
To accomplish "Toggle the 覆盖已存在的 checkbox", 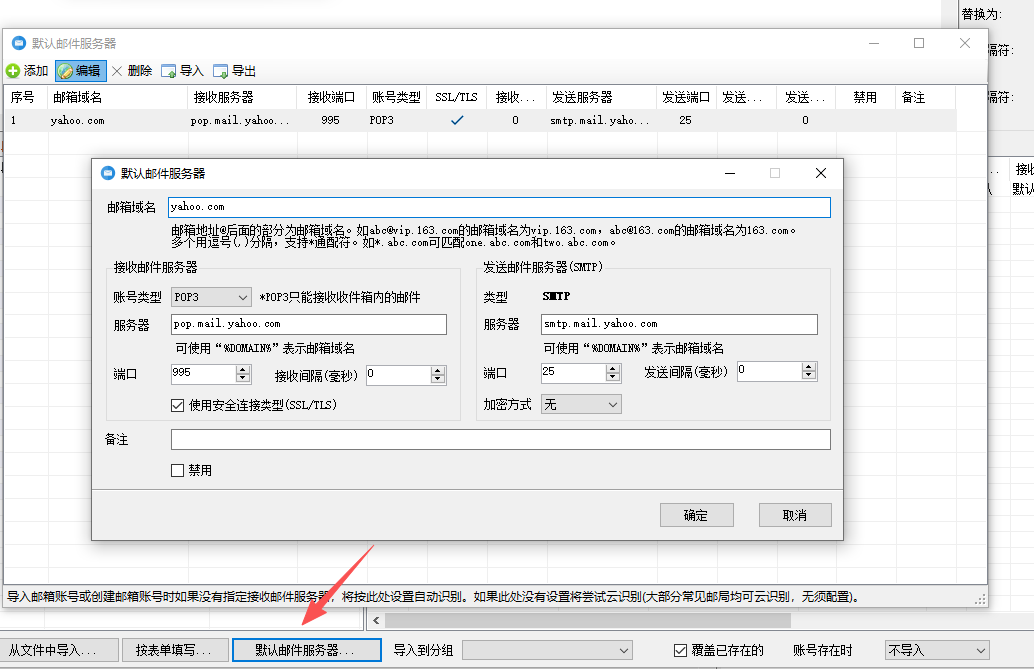I will point(681,651).
